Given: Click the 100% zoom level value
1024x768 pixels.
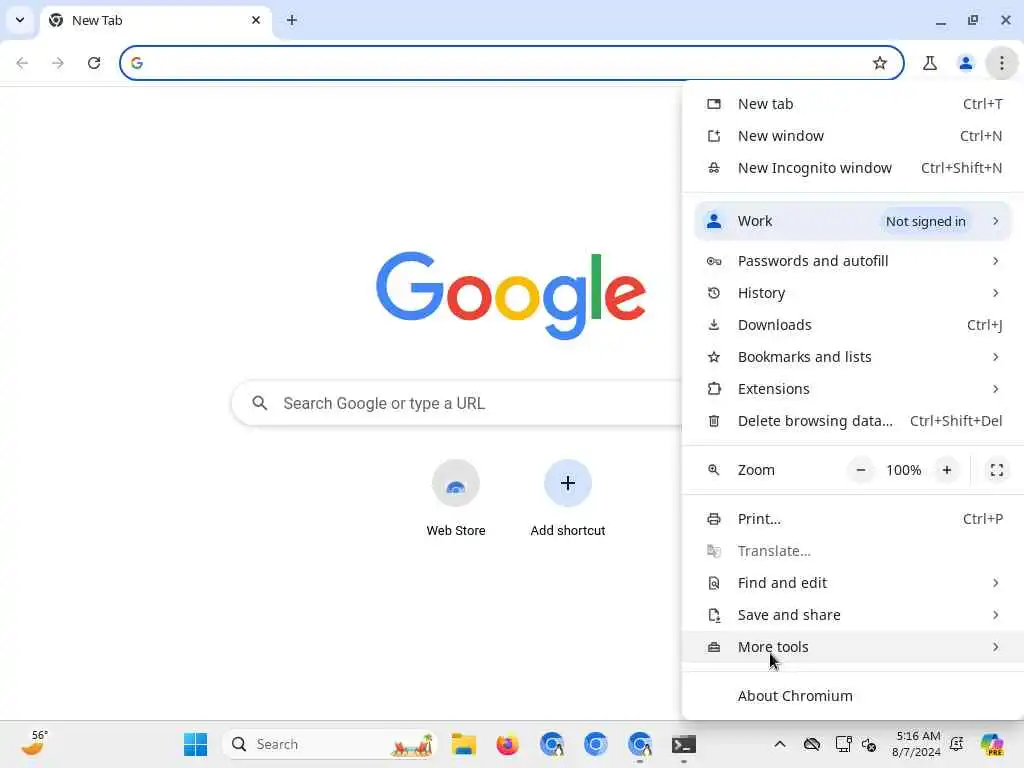Looking at the screenshot, I should [x=903, y=470].
